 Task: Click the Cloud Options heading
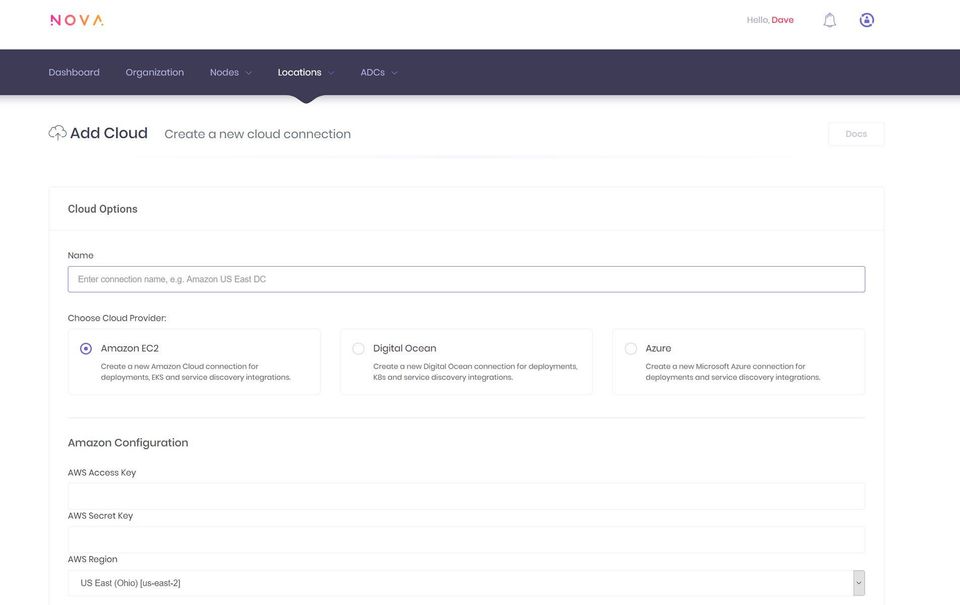click(x=102, y=209)
